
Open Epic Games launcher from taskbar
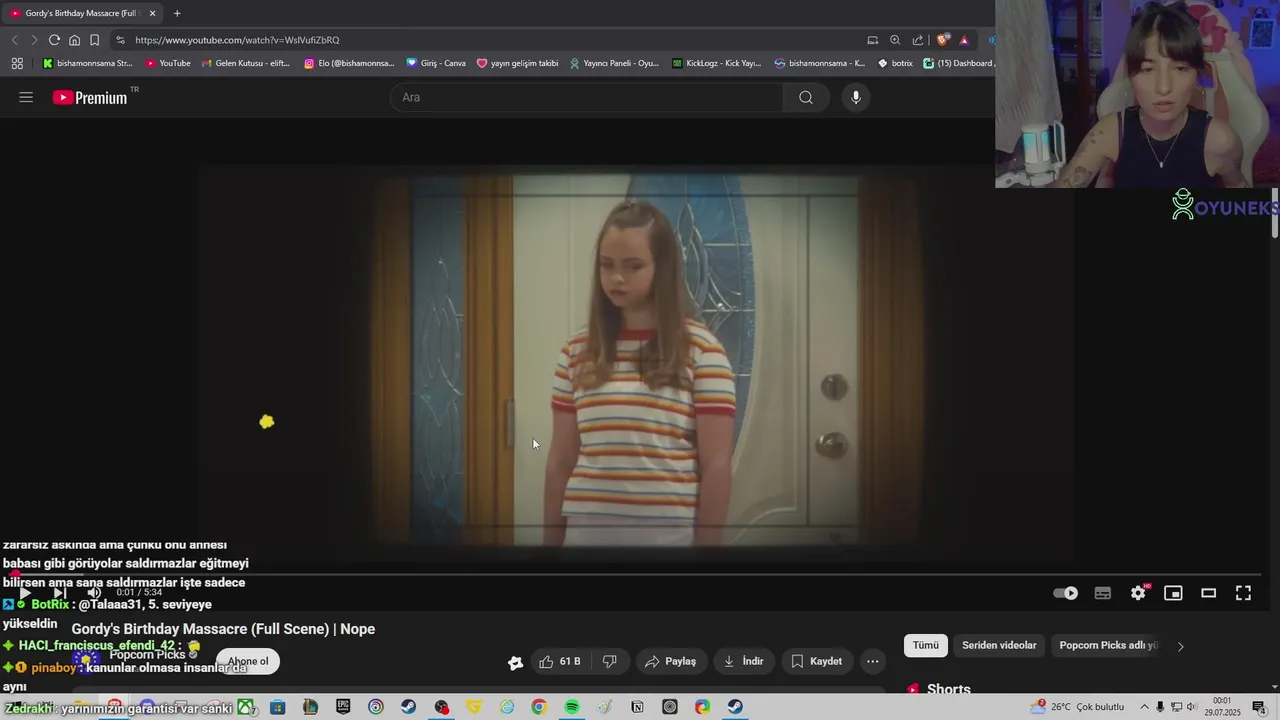pyautogui.click(x=343, y=707)
